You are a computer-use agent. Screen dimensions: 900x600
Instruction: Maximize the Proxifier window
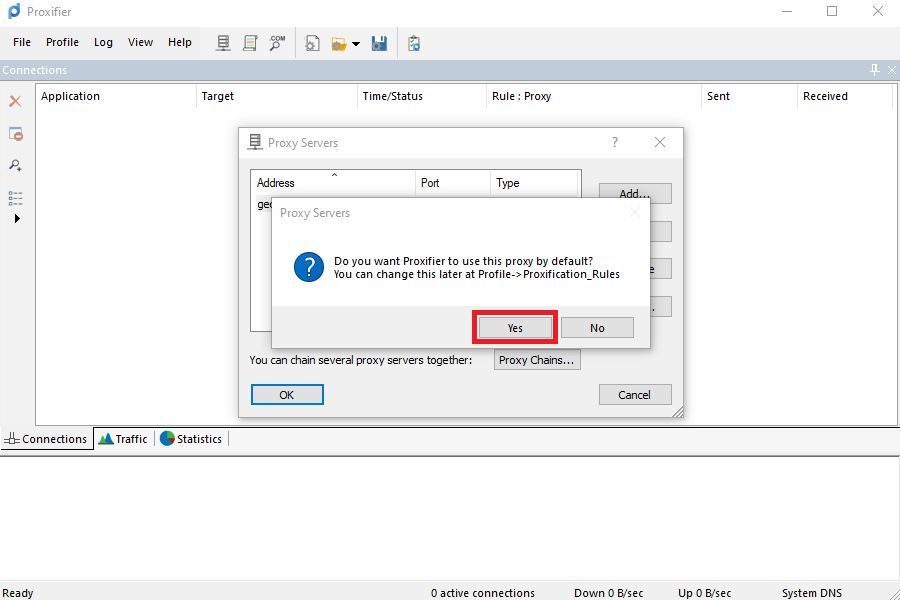832,11
